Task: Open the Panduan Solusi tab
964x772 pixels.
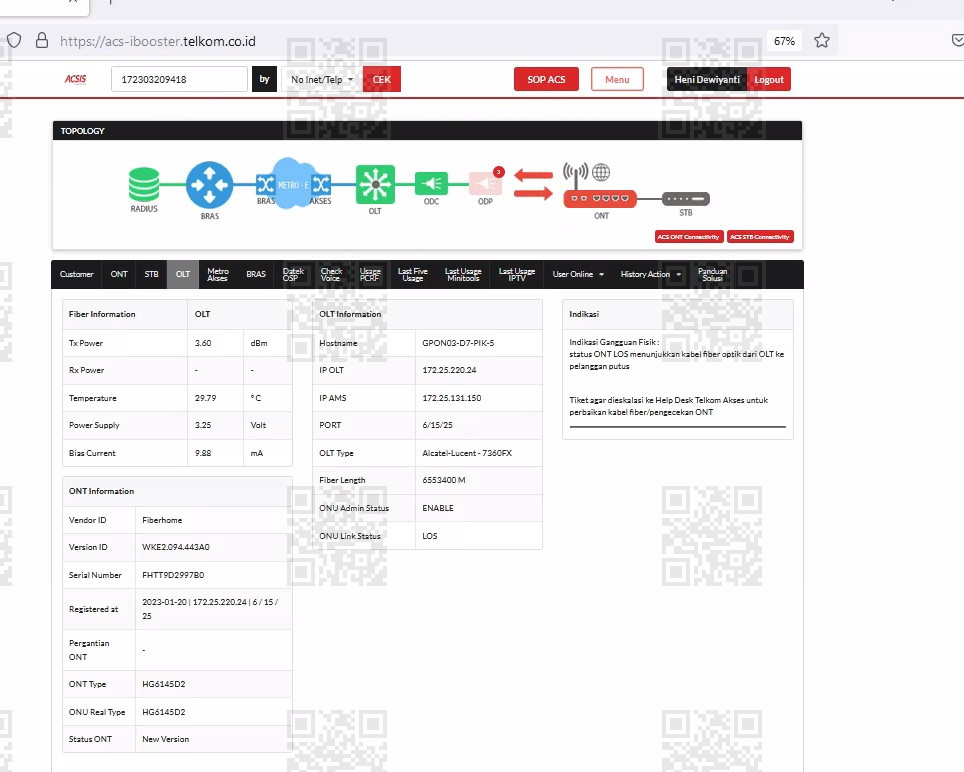Action: pyautogui.click(x=713, y=274)
